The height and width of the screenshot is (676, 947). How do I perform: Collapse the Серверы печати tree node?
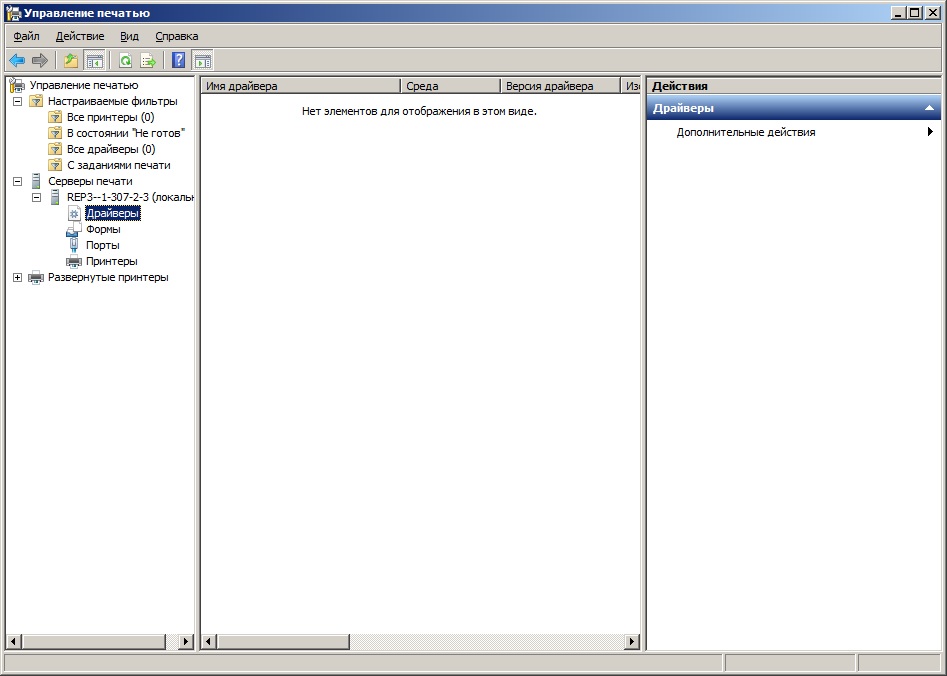click(x=18, y=181)
